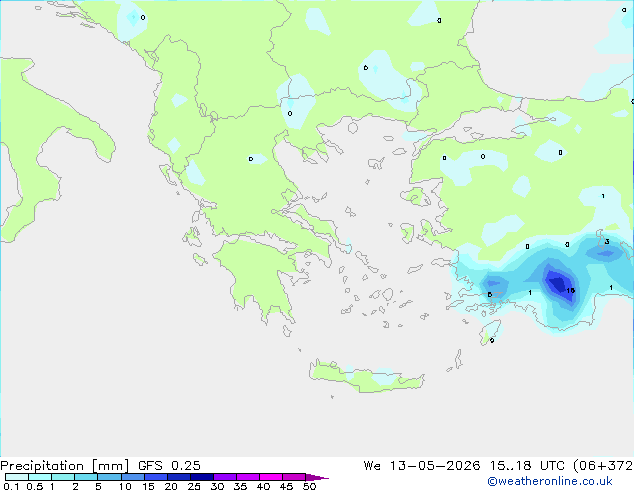Open the weatheronline.co.uk link
The image size is (634, 490).
549,481
